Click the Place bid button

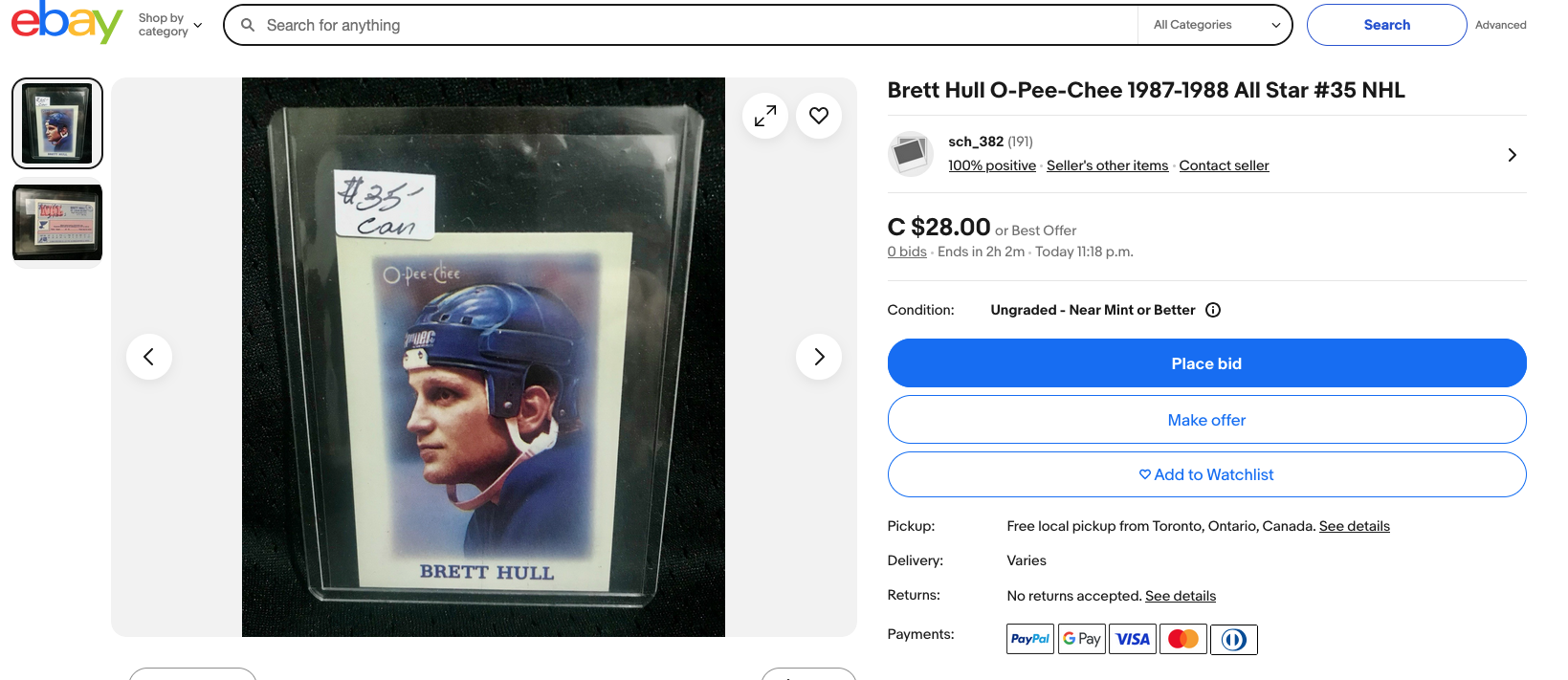(1207, 363)
